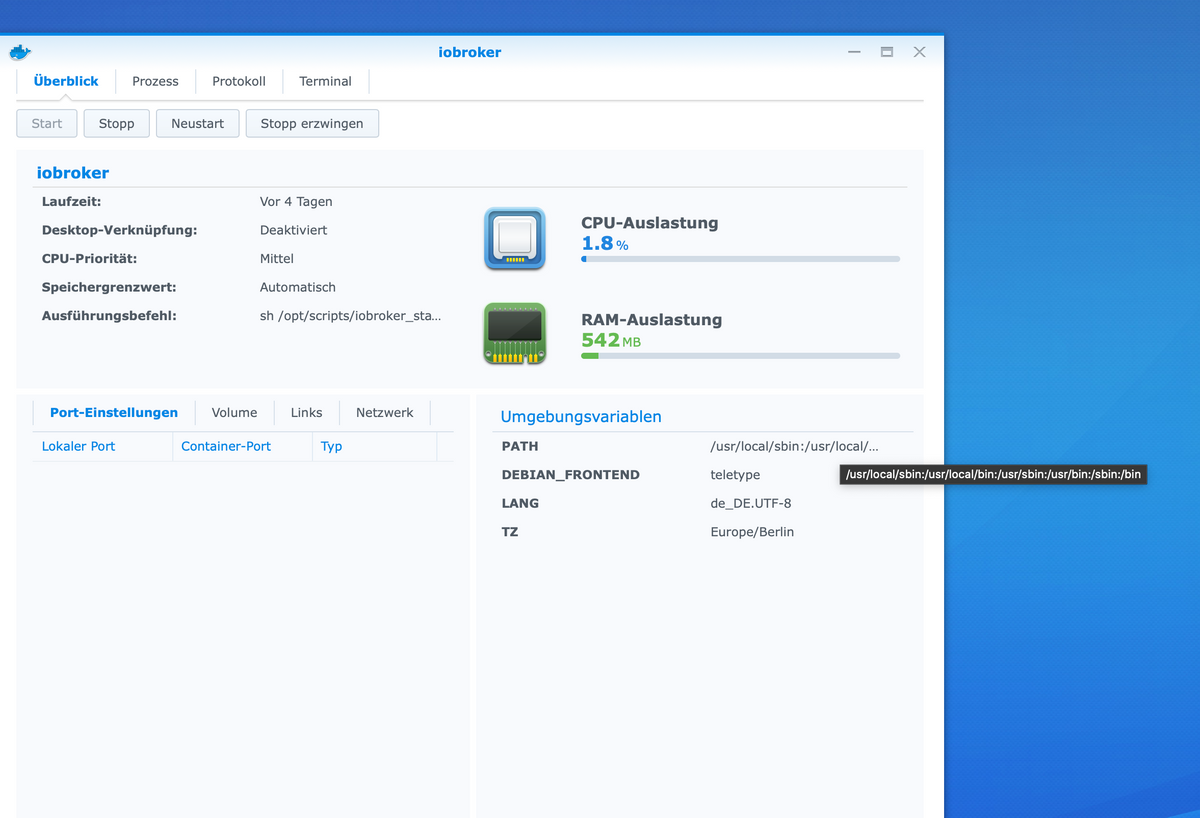
Task: Maximize the iobroker window
Action: (x=886, y=52)
